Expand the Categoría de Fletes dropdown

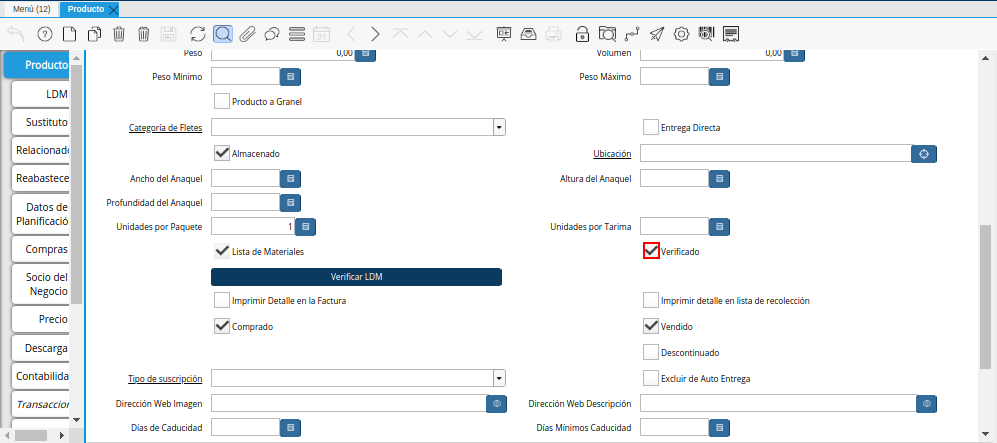(x=498, y=127)
